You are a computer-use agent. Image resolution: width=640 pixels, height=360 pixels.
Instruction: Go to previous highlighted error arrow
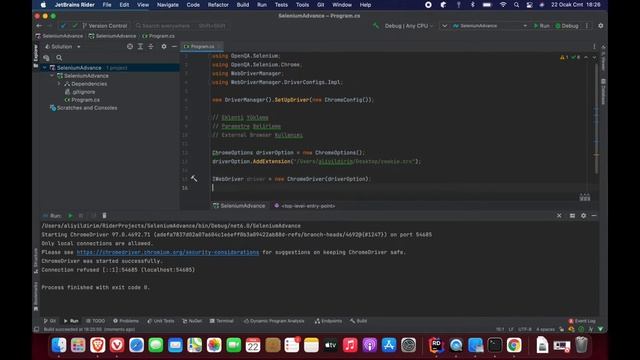point(586,57)
